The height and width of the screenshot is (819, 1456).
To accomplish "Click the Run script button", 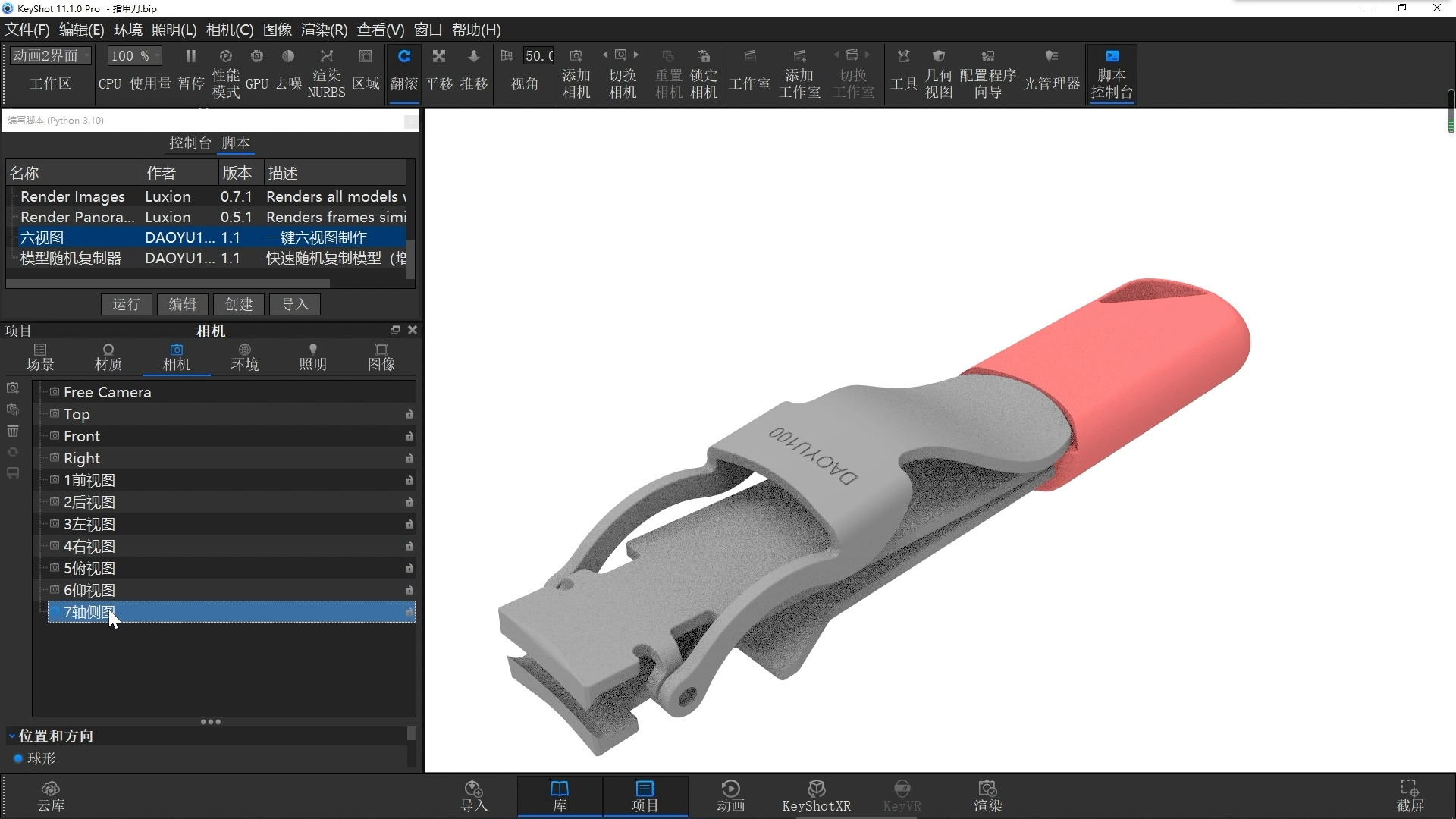I will coord(126,304).
